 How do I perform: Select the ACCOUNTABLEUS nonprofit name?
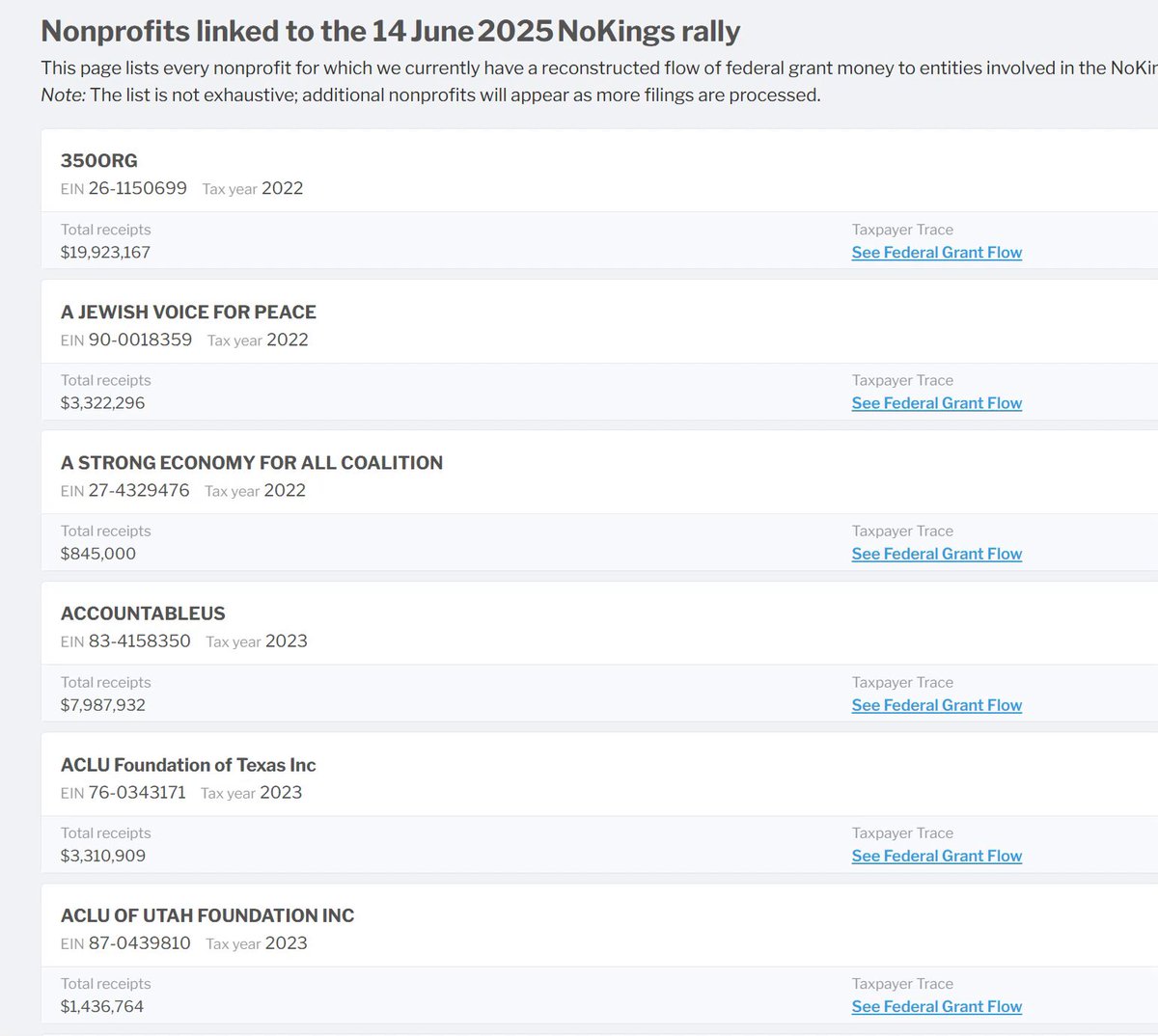pyautogui.click(x=143, y=613)
